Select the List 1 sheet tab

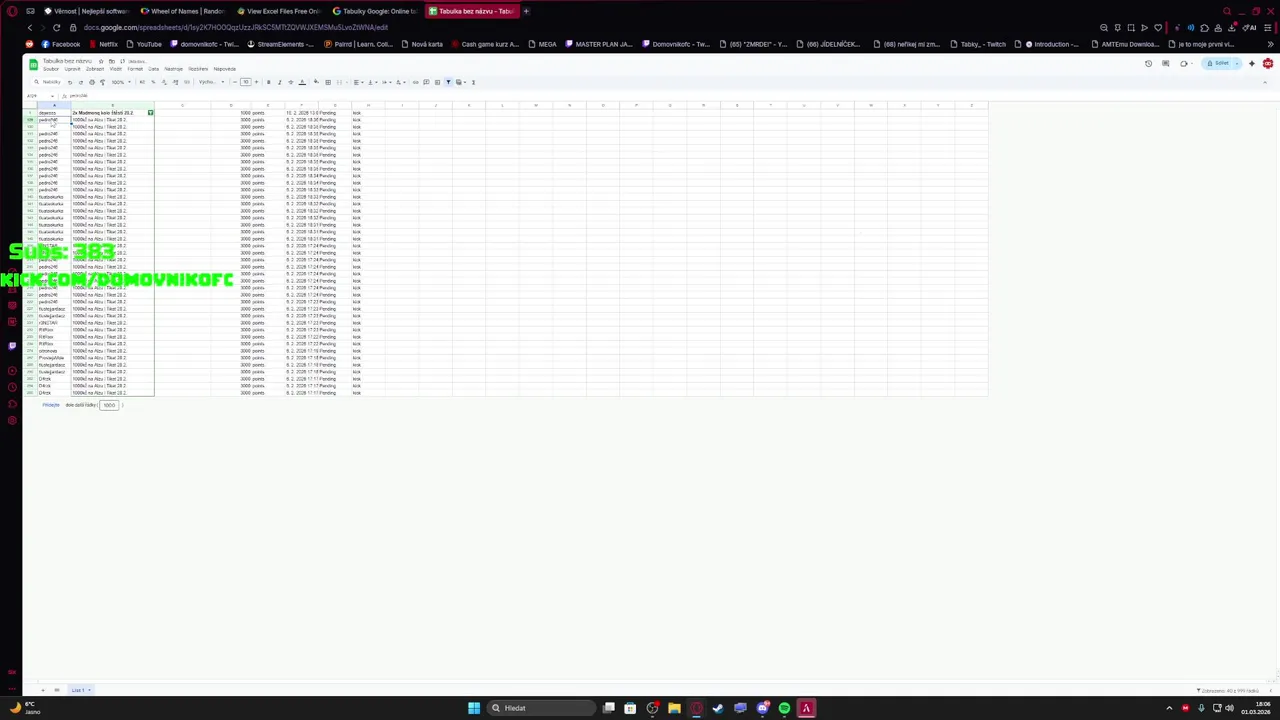coord(81,690)
